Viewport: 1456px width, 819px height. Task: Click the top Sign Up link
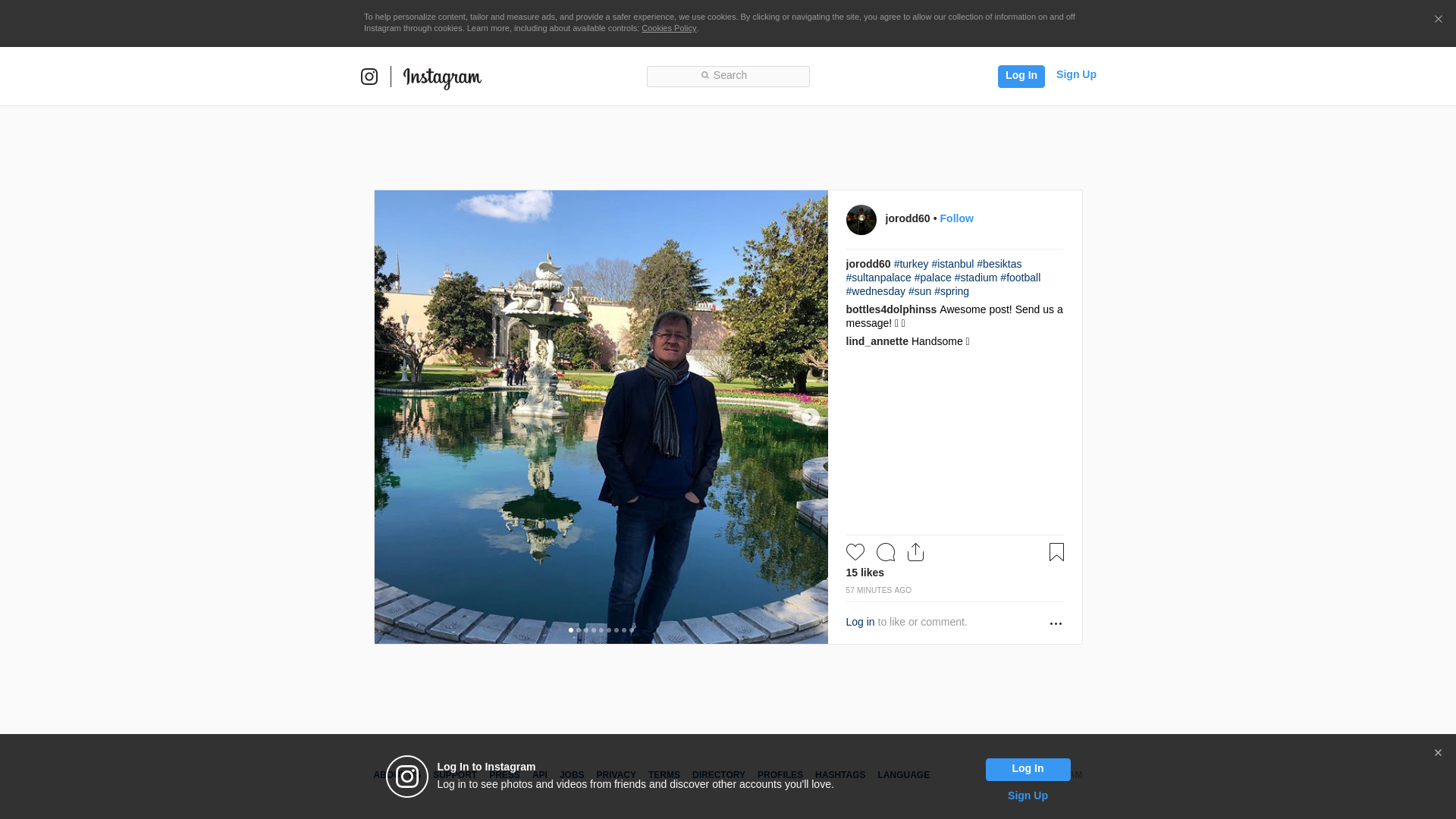1075,74
